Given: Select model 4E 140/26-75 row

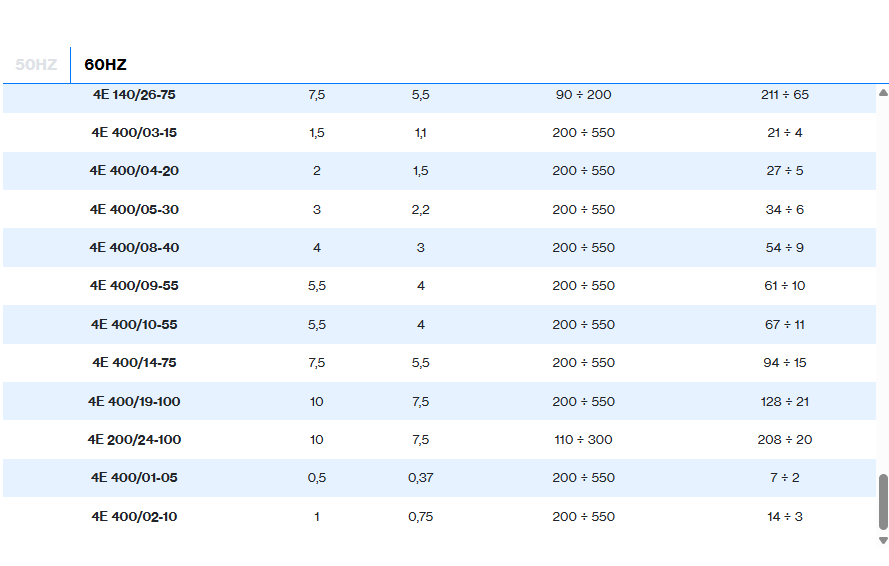Looking at the screenshot, I should 134,94.
